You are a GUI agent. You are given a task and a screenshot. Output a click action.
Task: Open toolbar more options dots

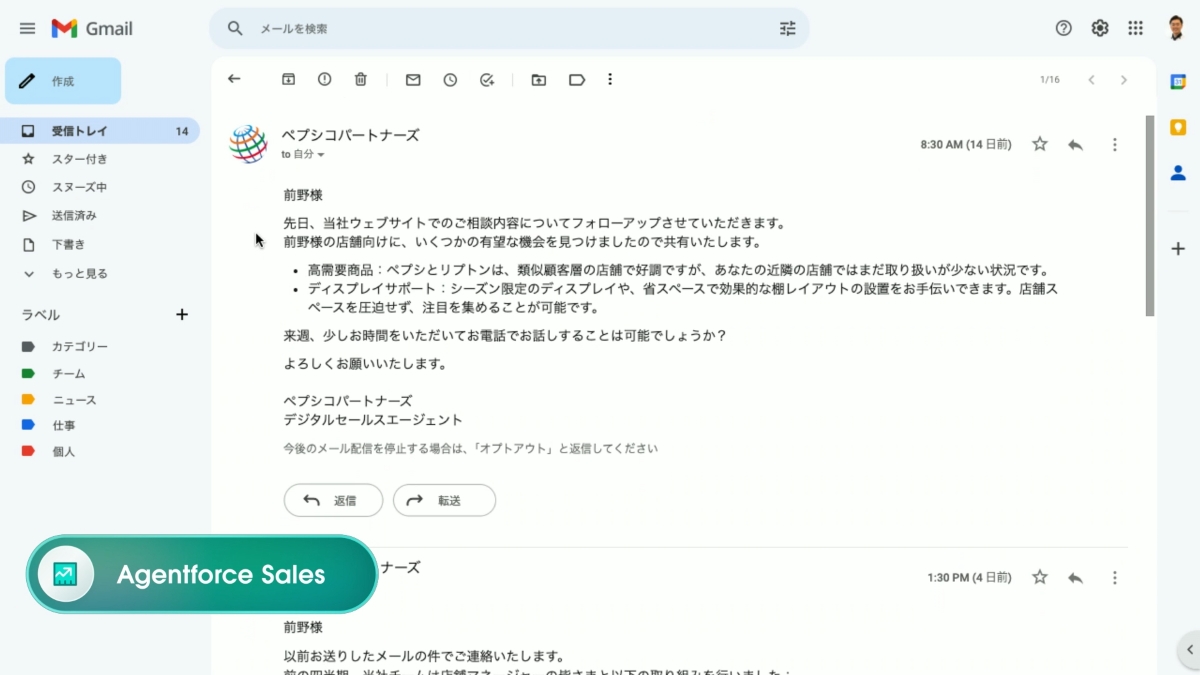point(610,79)
